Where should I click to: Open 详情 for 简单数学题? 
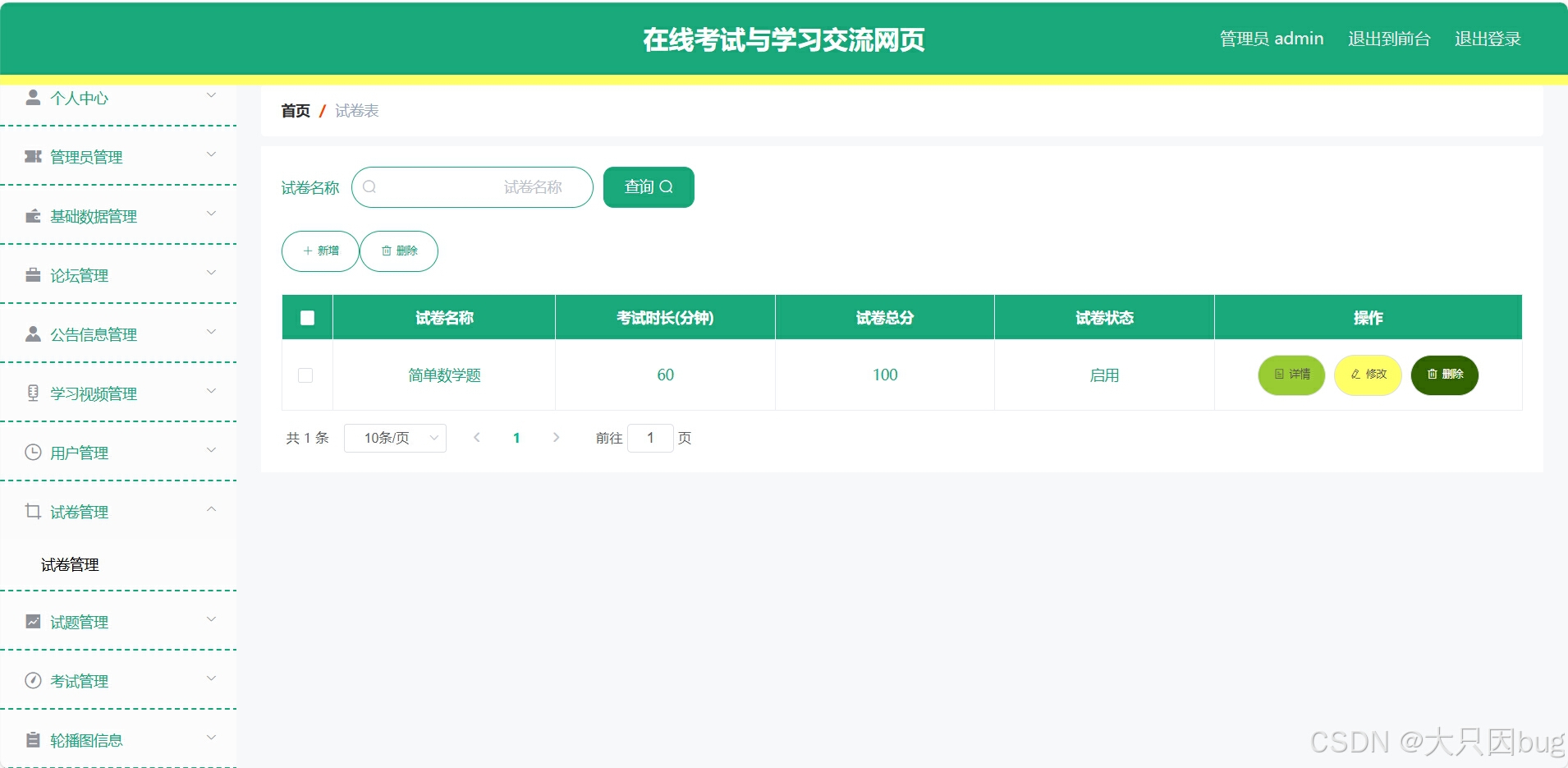pos(1291,375)
